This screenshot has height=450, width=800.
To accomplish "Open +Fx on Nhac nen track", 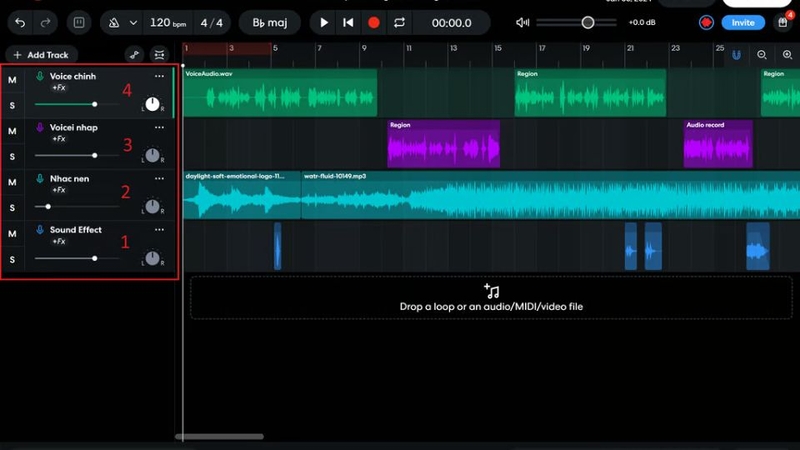I will pyautogui.click(x=59, y=190).
